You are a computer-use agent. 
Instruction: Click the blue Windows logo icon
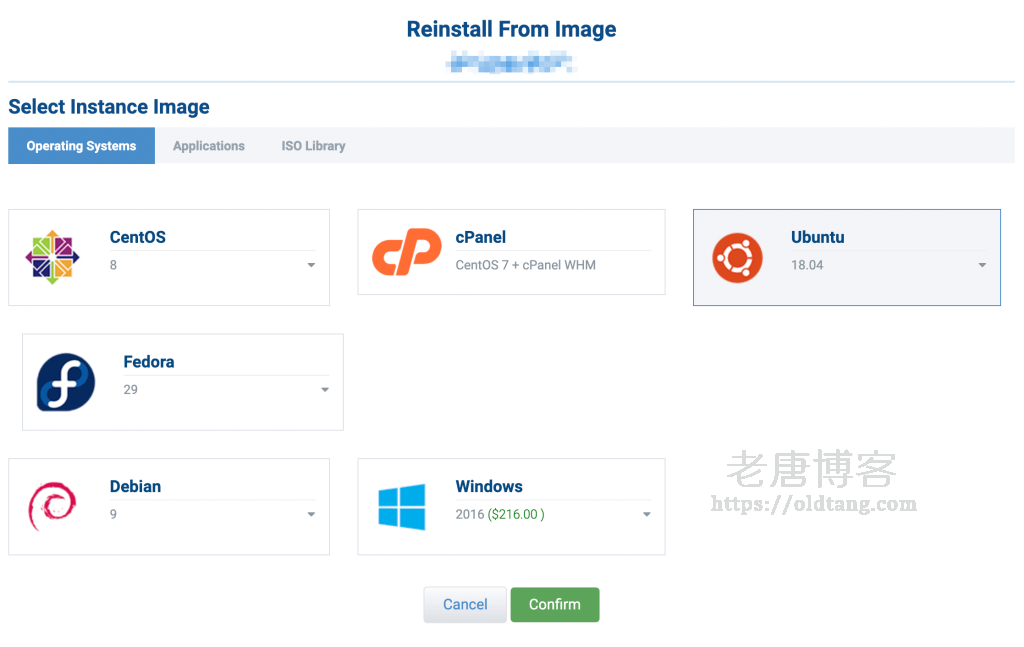coord(402,507)
